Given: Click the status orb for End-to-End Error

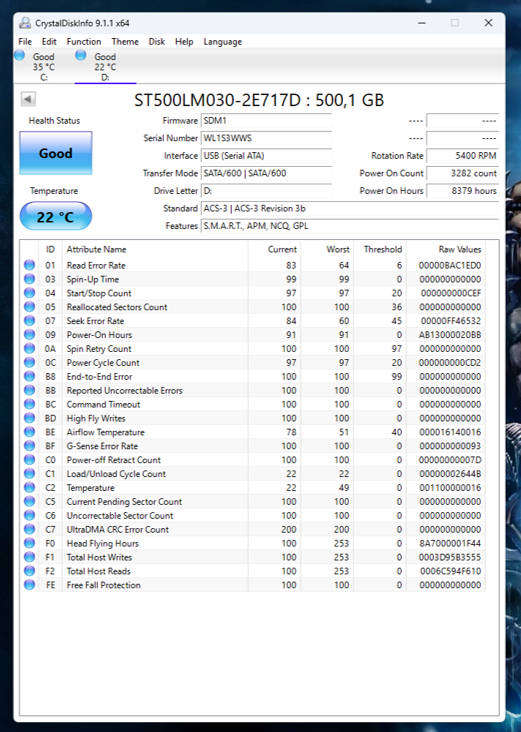Looking at the screenshot, I should pos(29,376).
